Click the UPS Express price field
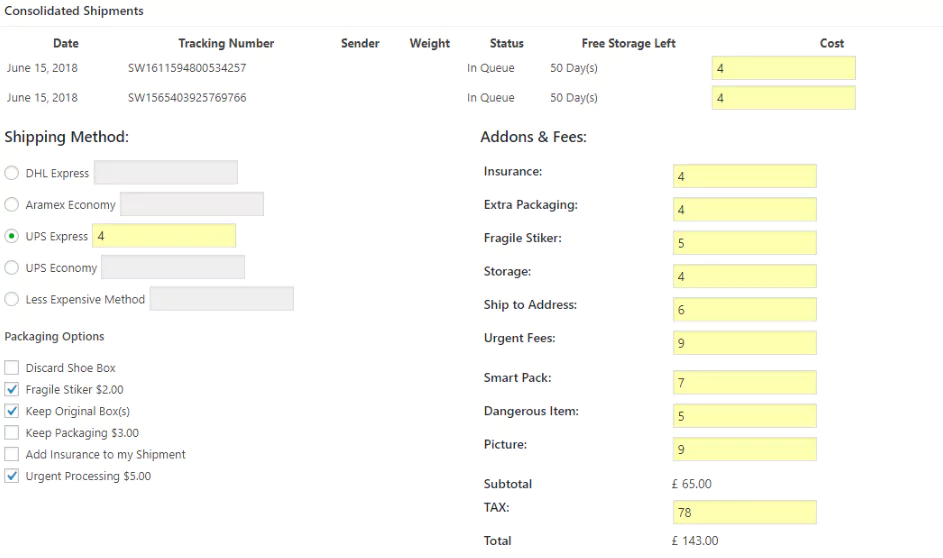943x558 pixels. 164,236
